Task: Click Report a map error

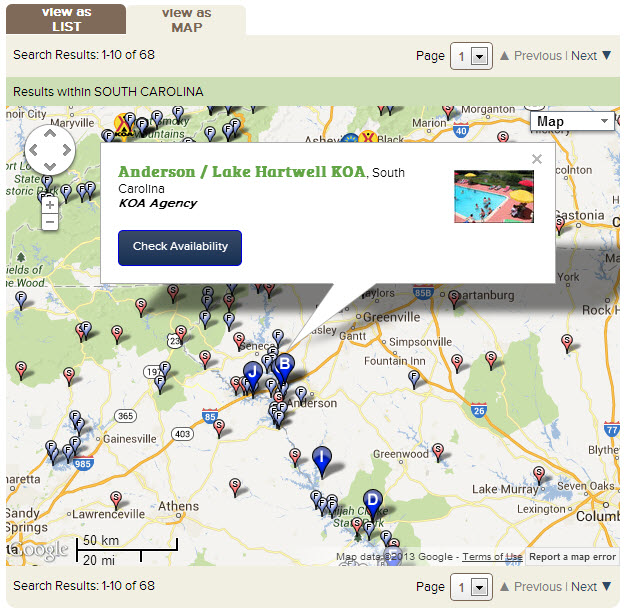Action: pyautogui.click(x=573, y=557)
